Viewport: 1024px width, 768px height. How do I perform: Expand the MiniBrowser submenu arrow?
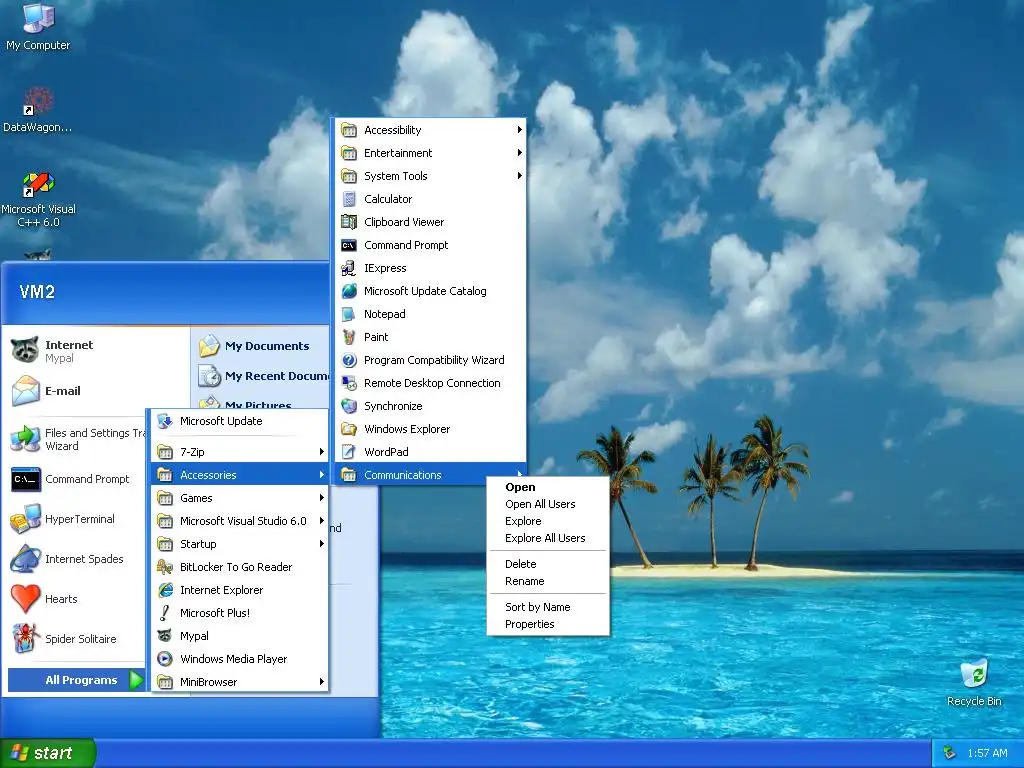(x=321, y=682)
